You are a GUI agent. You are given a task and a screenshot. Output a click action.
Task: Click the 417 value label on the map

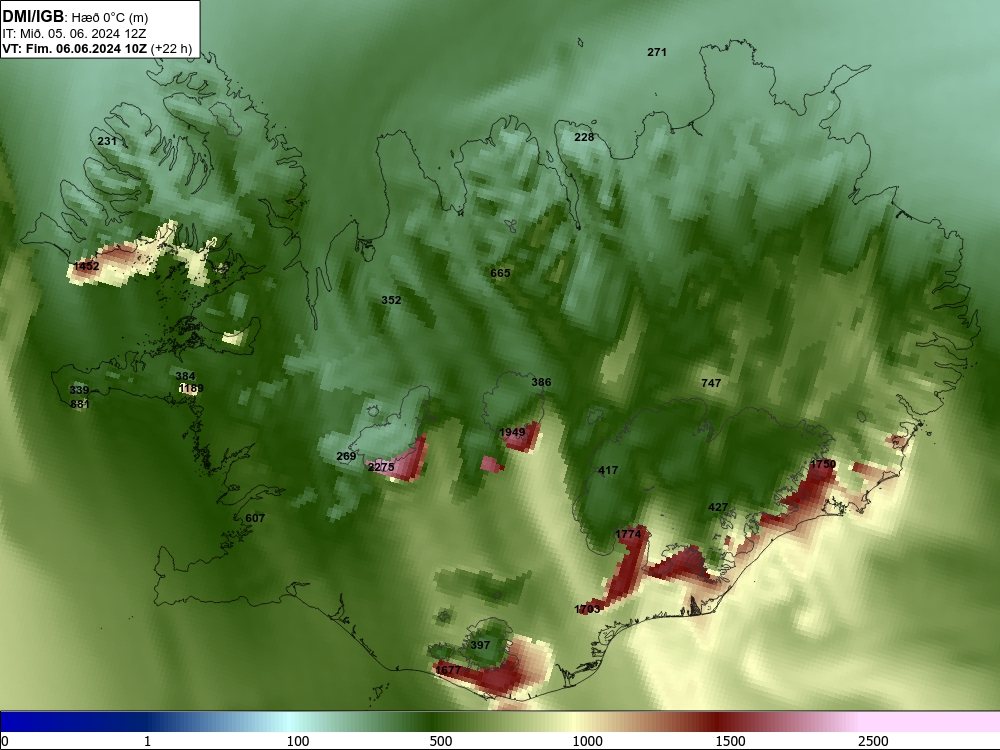pos(608,470)
